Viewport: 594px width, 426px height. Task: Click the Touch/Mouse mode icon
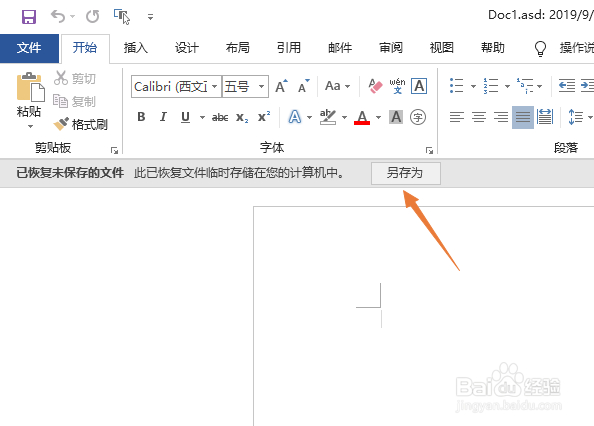(x=122, y=17)
